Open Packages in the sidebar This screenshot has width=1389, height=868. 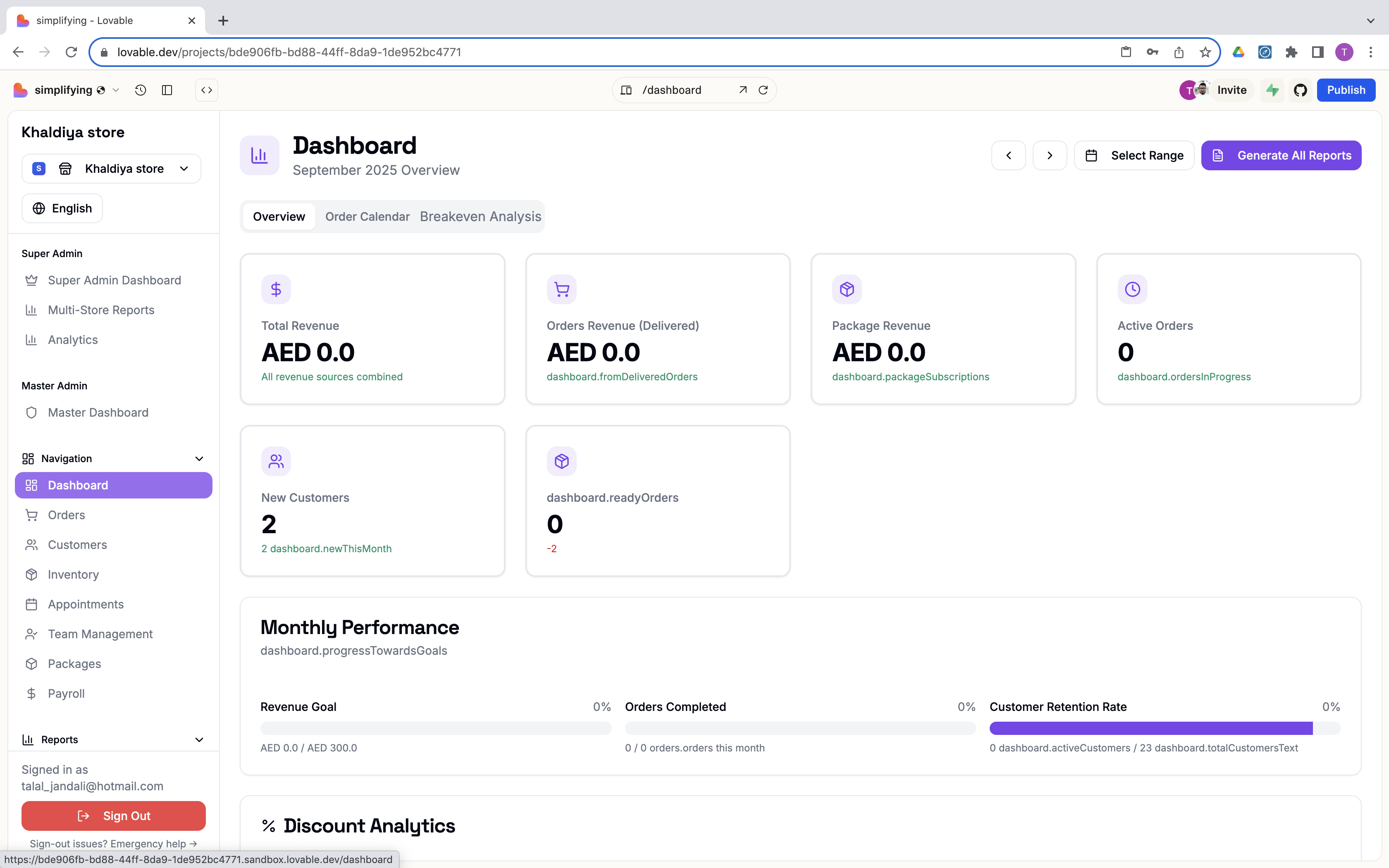(x=113, y=664)
